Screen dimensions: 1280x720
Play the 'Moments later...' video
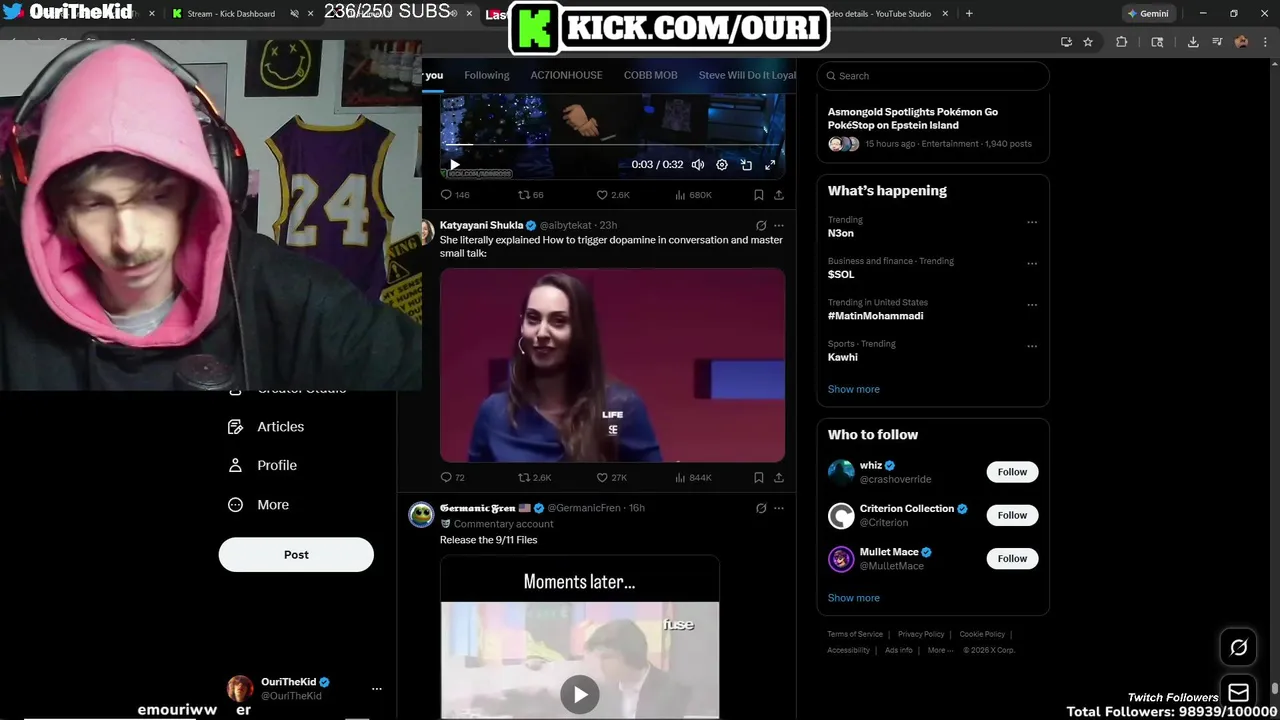coord(579,693)
